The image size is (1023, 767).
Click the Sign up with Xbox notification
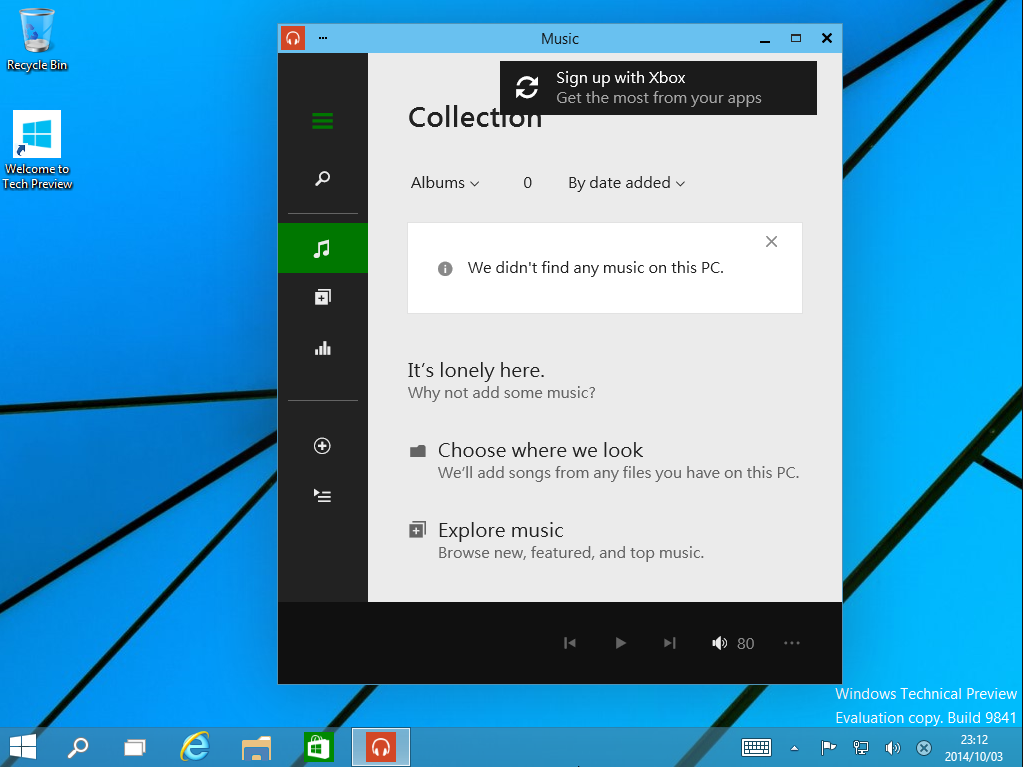(658, 88)
